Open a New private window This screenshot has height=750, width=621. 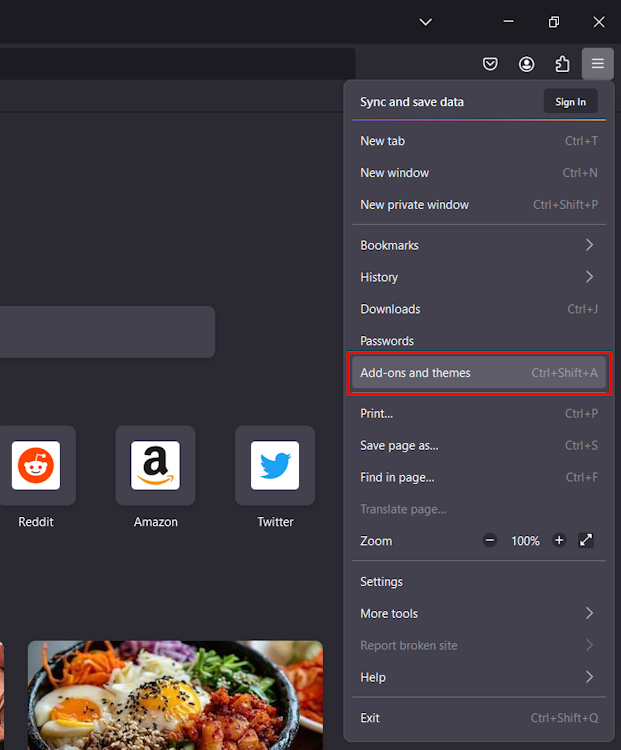coord(479,205)
